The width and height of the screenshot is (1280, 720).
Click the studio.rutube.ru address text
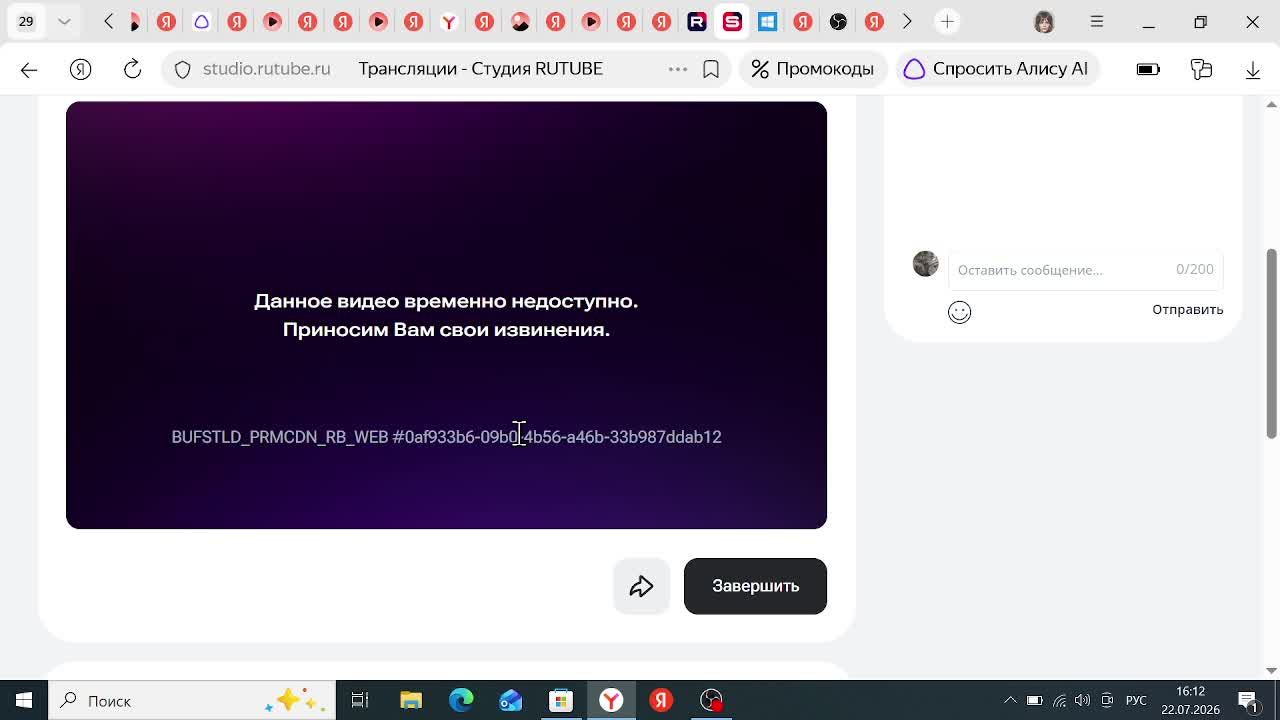tap(266, 69)
